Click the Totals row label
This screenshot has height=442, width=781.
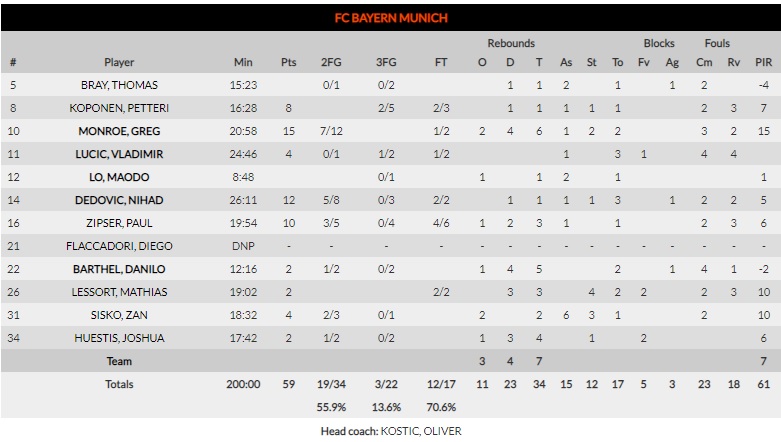(119, 384)
